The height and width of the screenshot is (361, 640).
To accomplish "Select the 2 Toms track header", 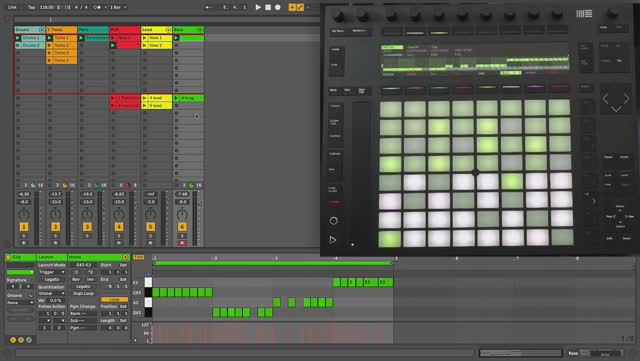I will [x=61, y=30].
